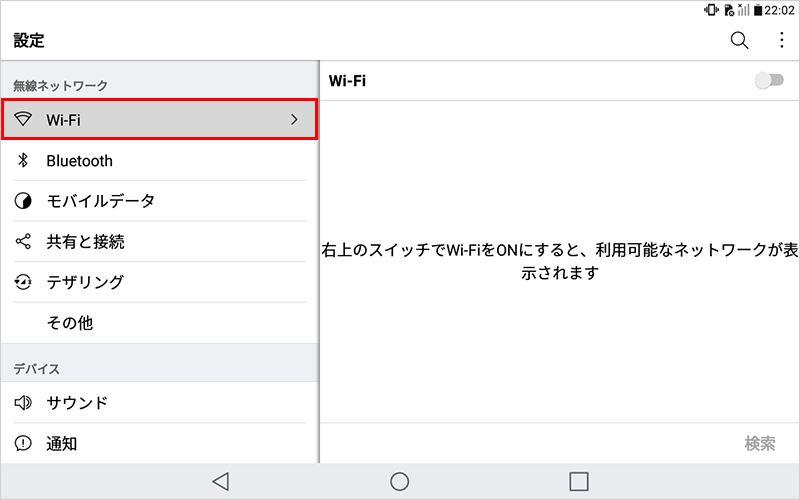Expand Wi-Fi row chevron arrow
This screenshot has height=500, width=800.
294,119
